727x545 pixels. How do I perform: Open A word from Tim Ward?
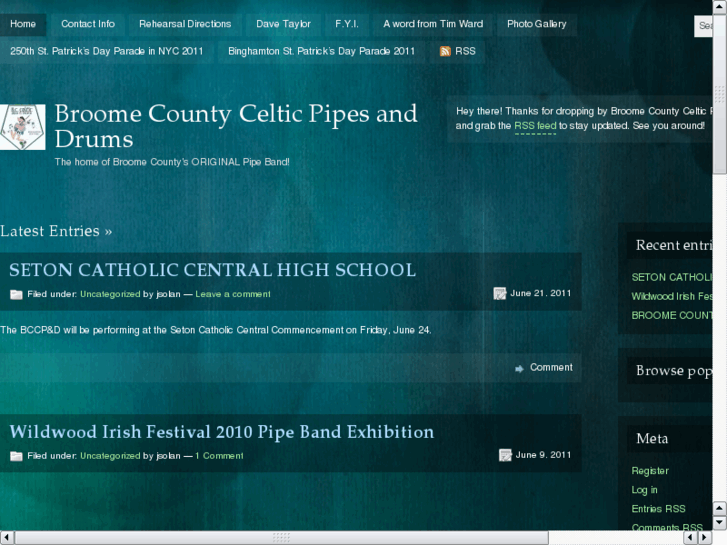(x=433, y=24)
